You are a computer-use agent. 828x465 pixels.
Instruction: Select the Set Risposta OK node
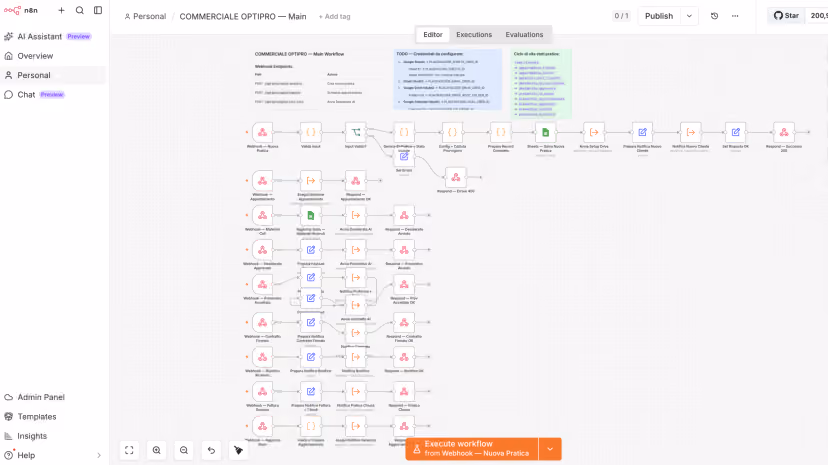point(736,132)
